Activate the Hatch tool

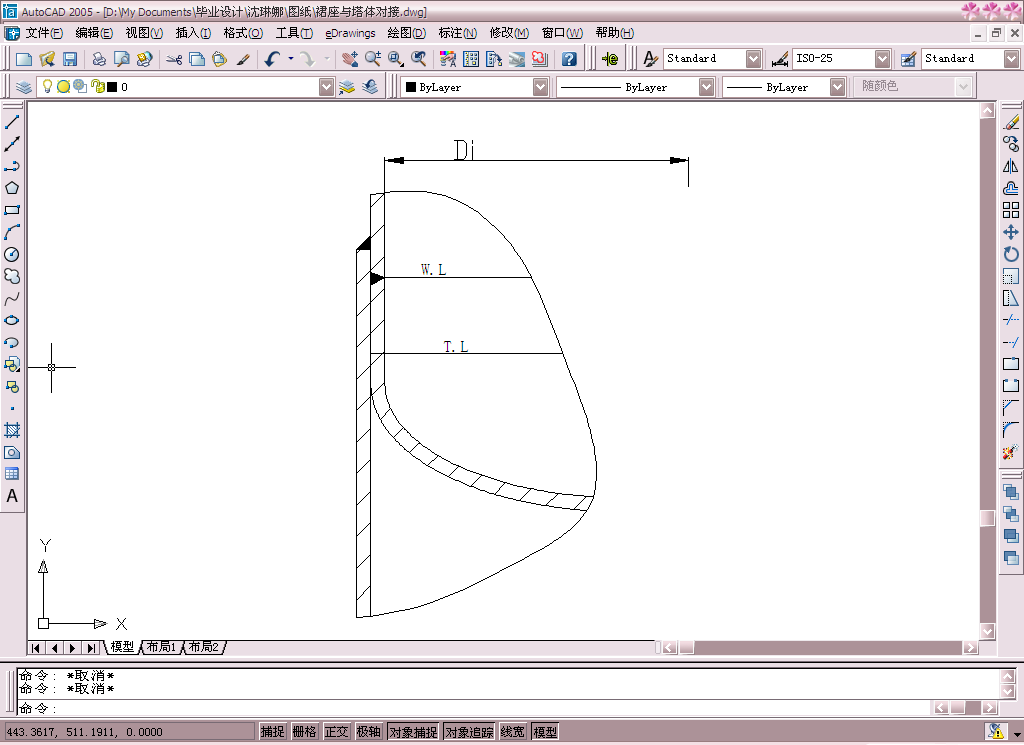point(12,430)
